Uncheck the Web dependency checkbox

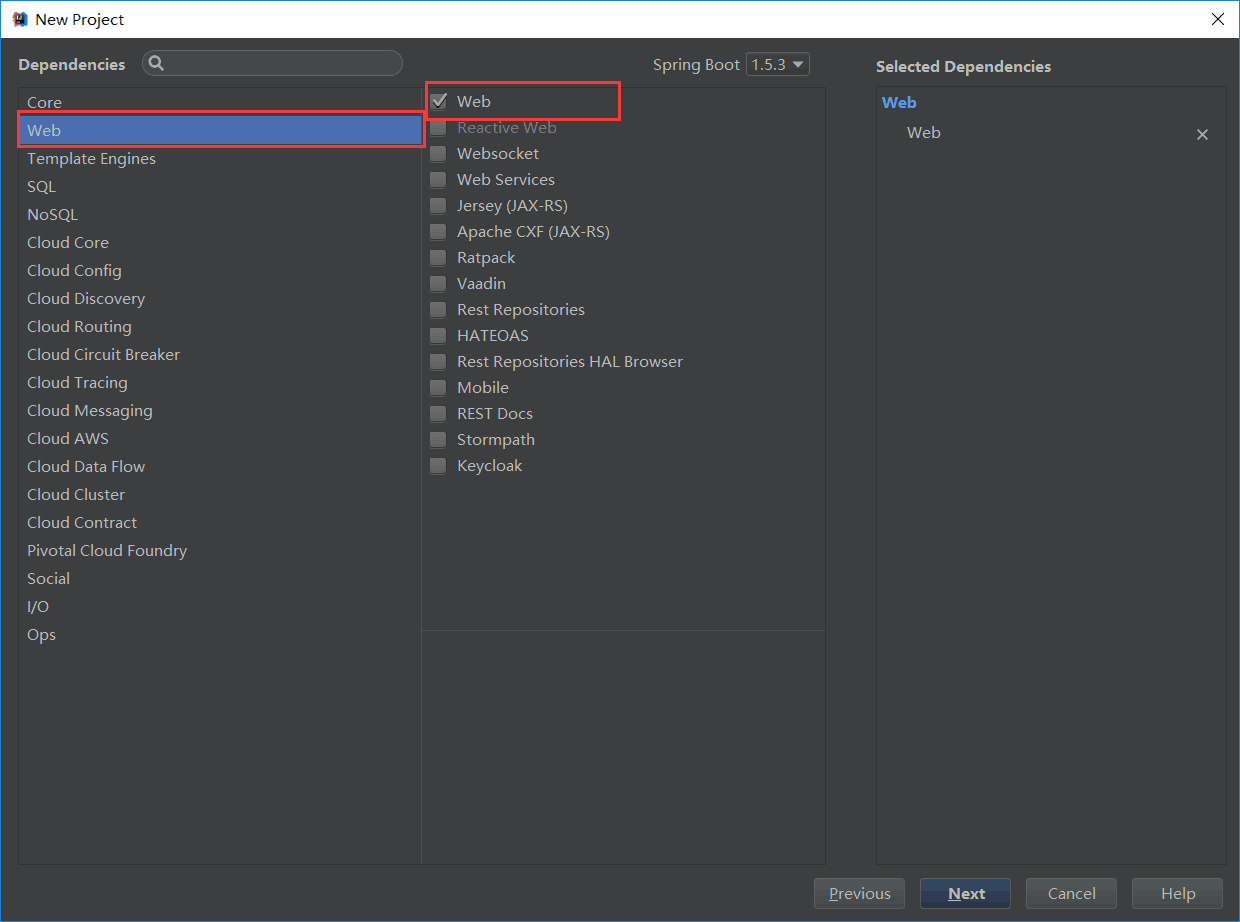click(438, 101)
